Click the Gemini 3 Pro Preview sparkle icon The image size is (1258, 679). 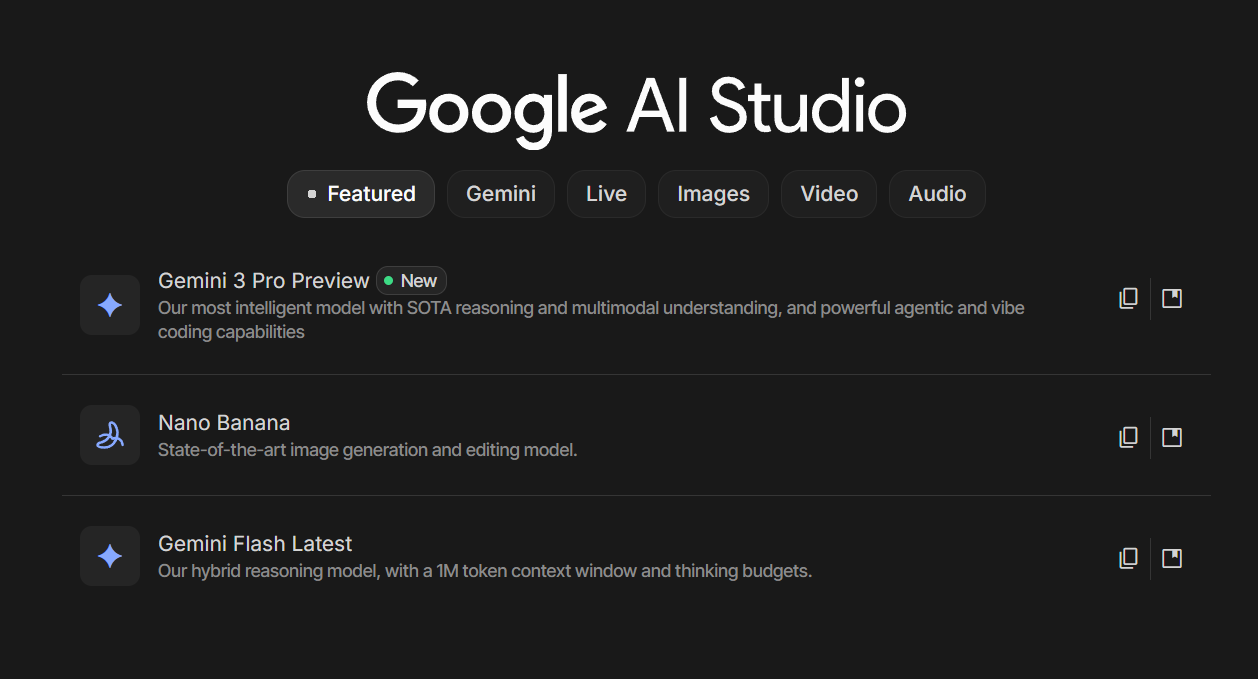click(110, 305)
